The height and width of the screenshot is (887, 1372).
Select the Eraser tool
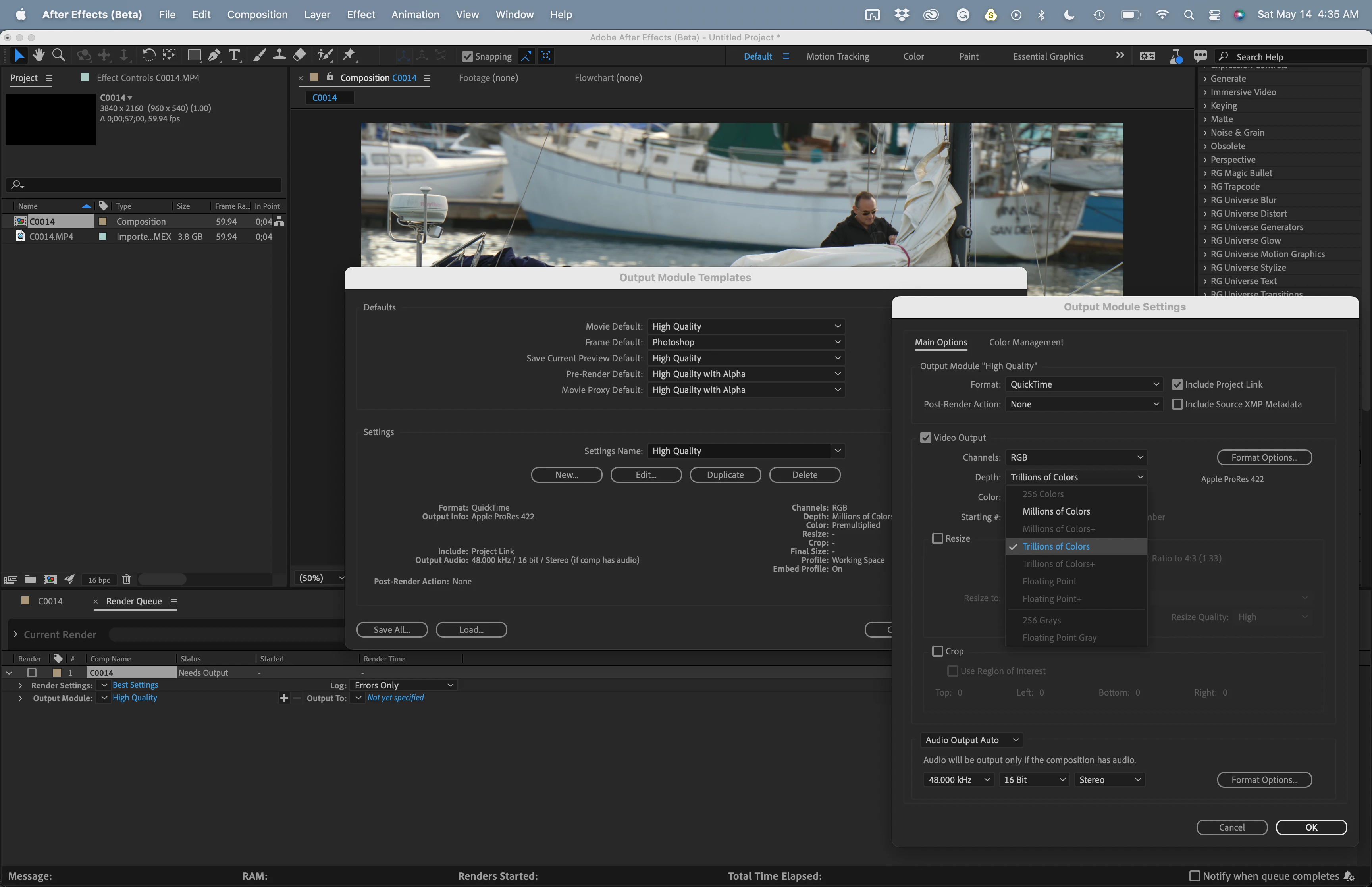(x=299, y=55)
